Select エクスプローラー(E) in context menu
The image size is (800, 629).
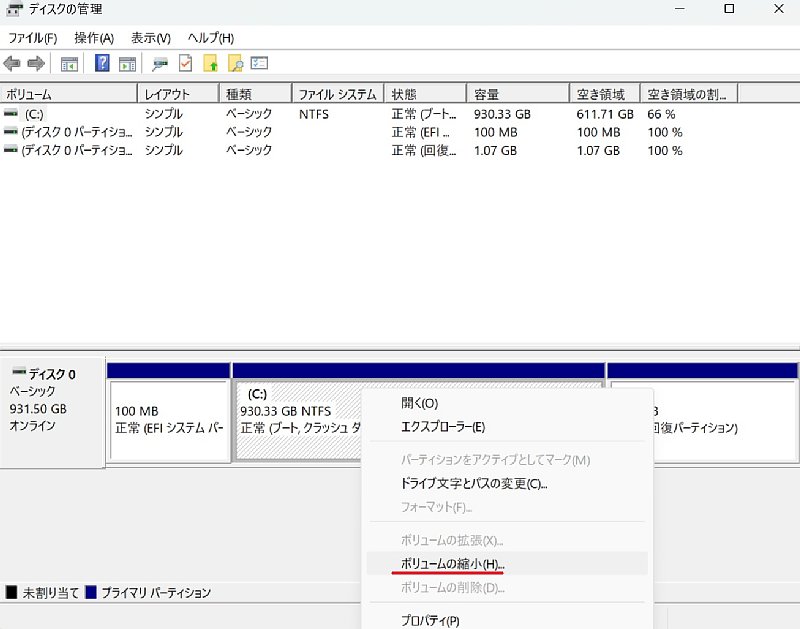click(443, 427)
